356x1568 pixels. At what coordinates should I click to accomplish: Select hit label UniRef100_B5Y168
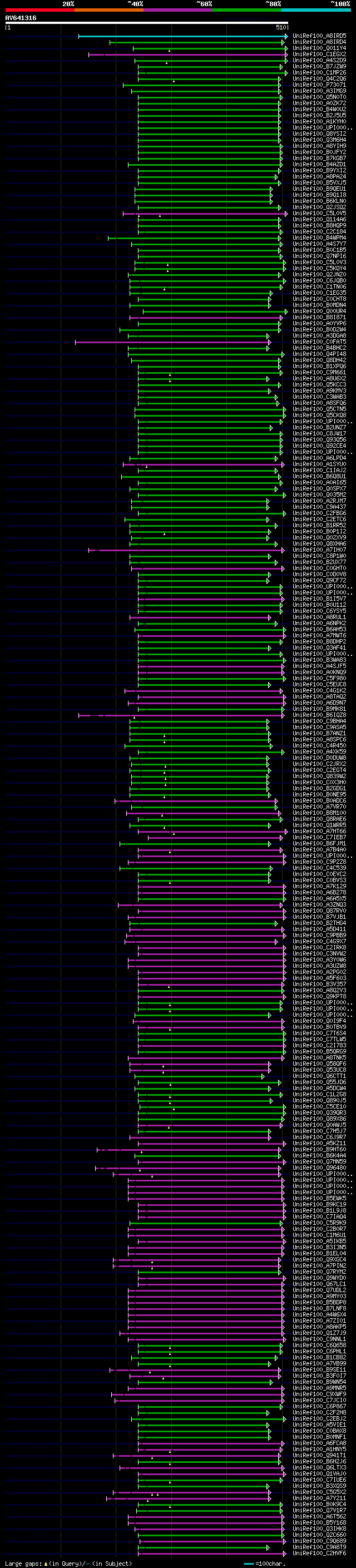(319, 1522)
